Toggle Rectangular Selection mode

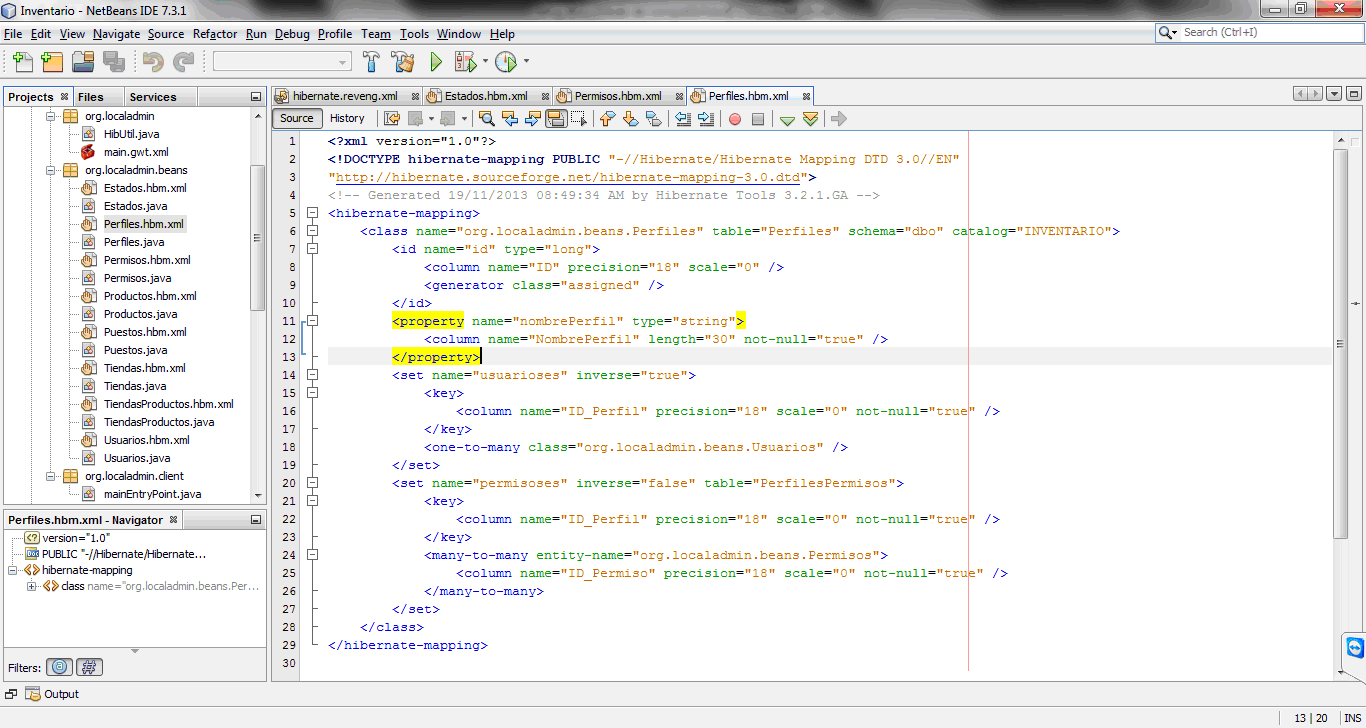point(577,118)
